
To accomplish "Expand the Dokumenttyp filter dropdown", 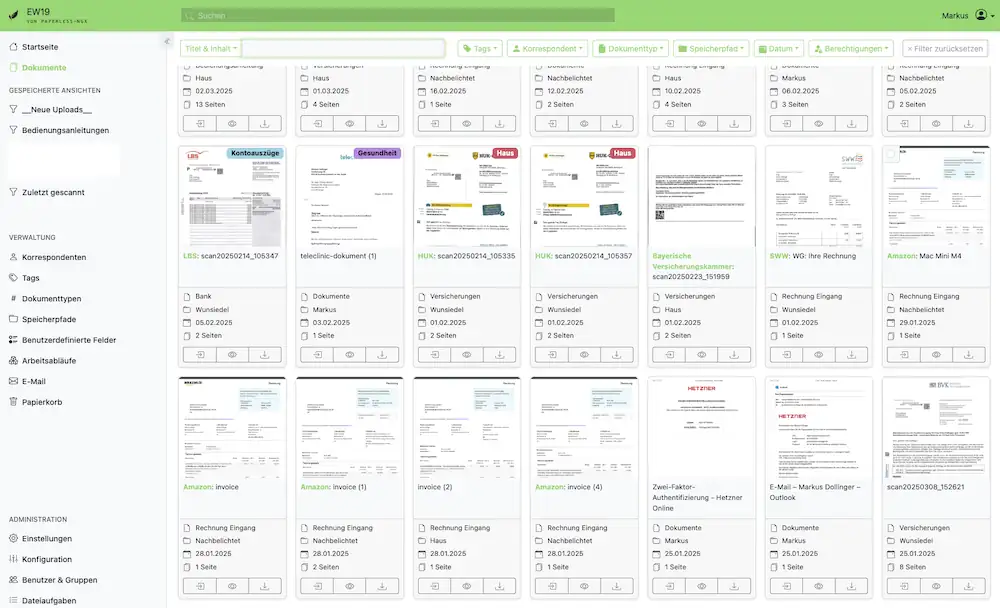I will [630, 48].
